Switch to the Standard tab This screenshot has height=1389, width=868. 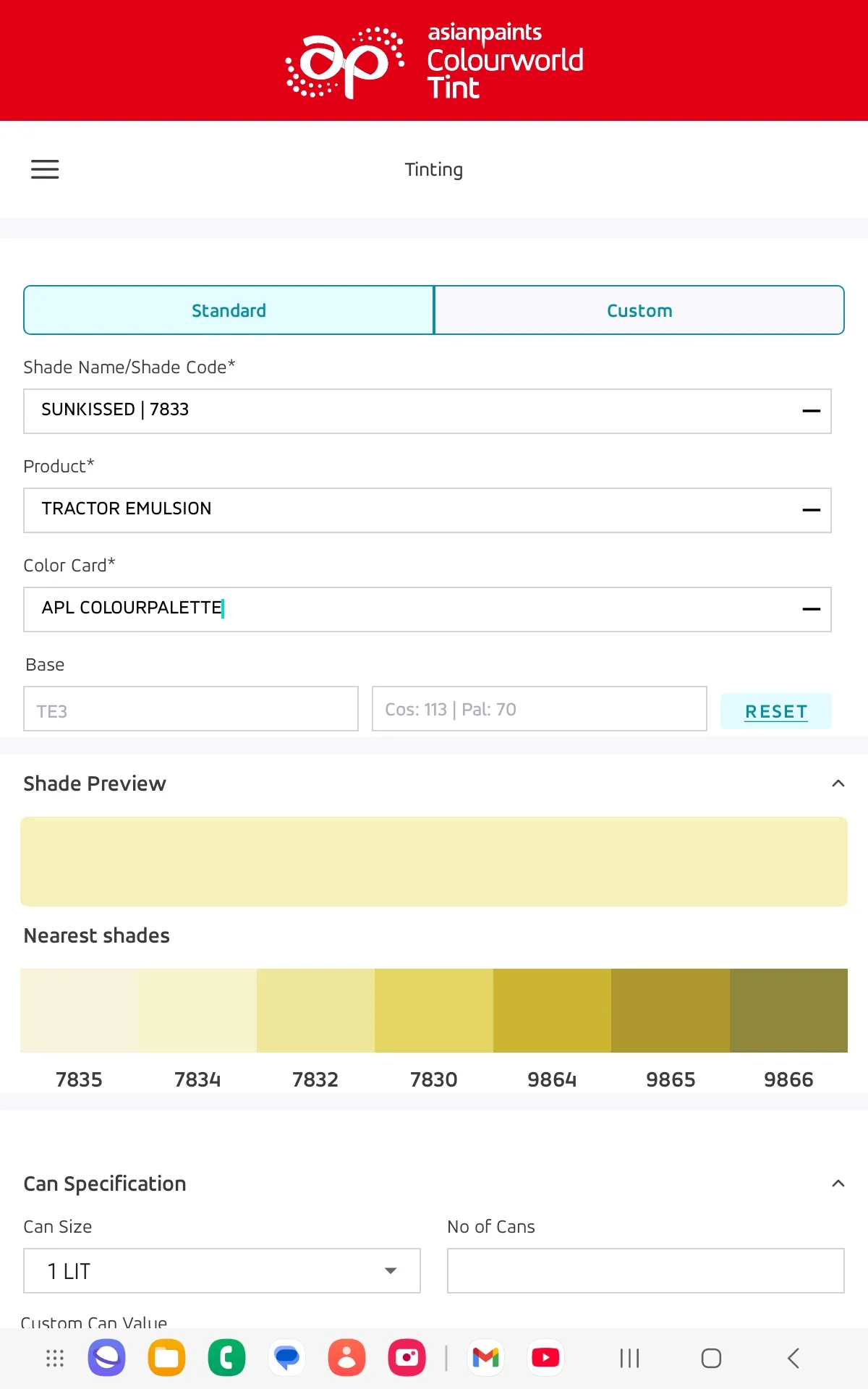pyautogui.click(x=229, y=310)
